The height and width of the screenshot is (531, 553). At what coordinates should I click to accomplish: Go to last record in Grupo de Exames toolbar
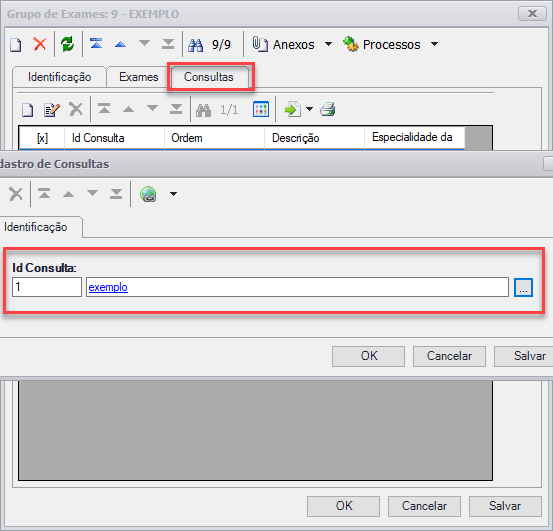(x=168, y=44)
